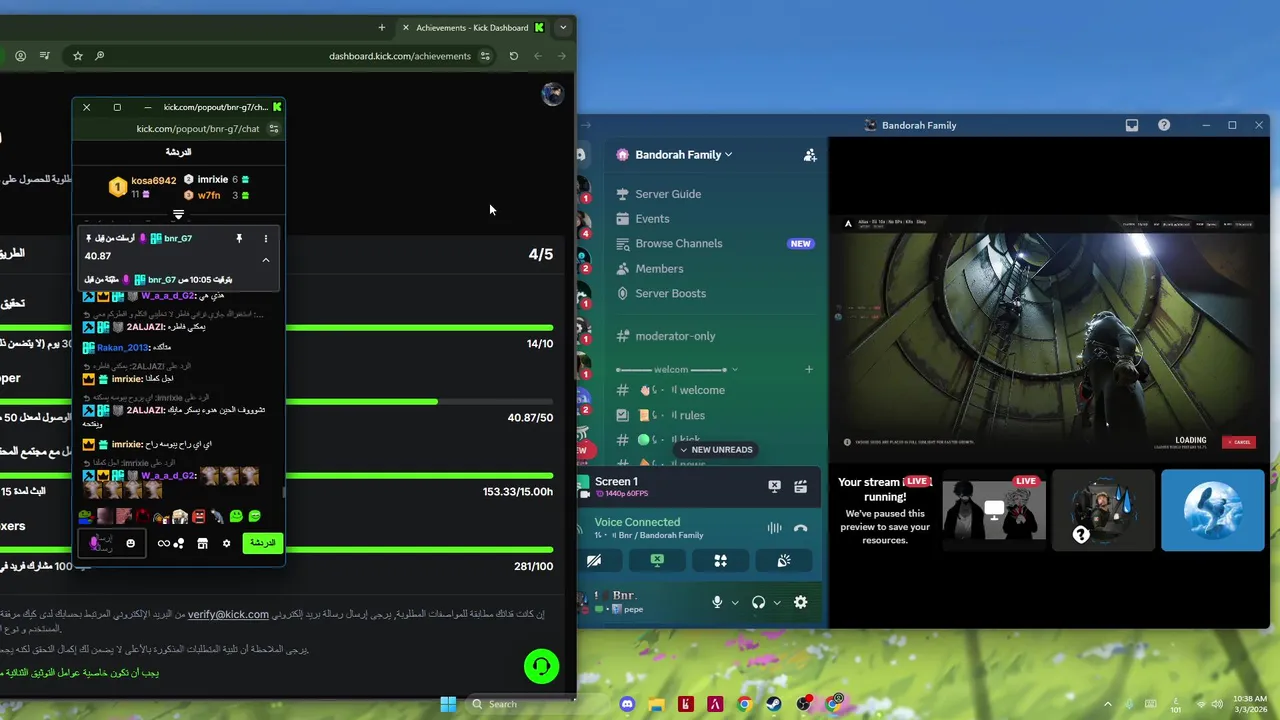Viewport: 1280px width, 720px height.
Task: Open Server Boosts in Discord
Action: click(x=670, y=293)
